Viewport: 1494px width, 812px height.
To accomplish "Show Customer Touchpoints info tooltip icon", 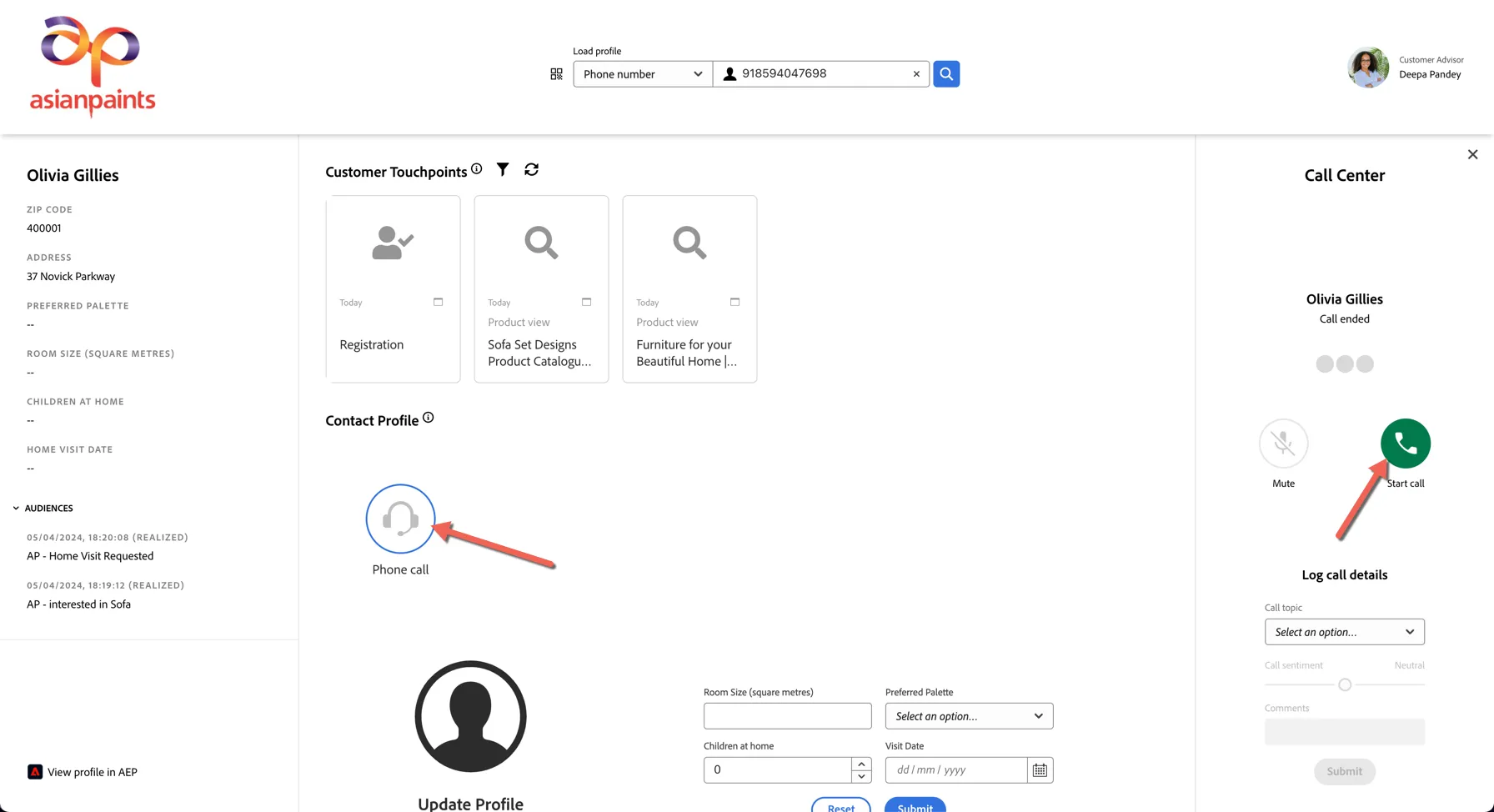I will tap(476, 168).
